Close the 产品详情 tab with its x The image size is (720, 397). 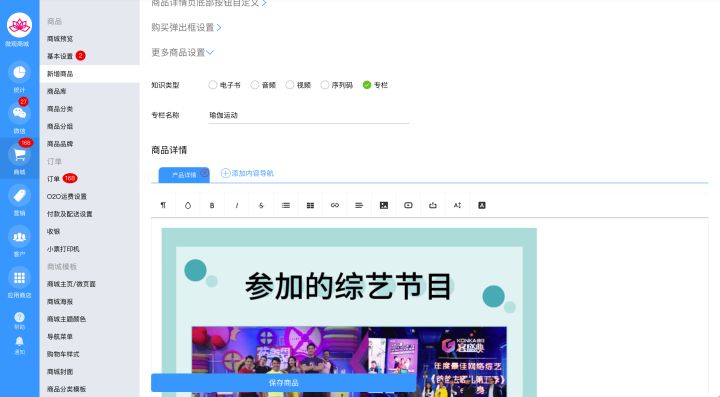204,173
